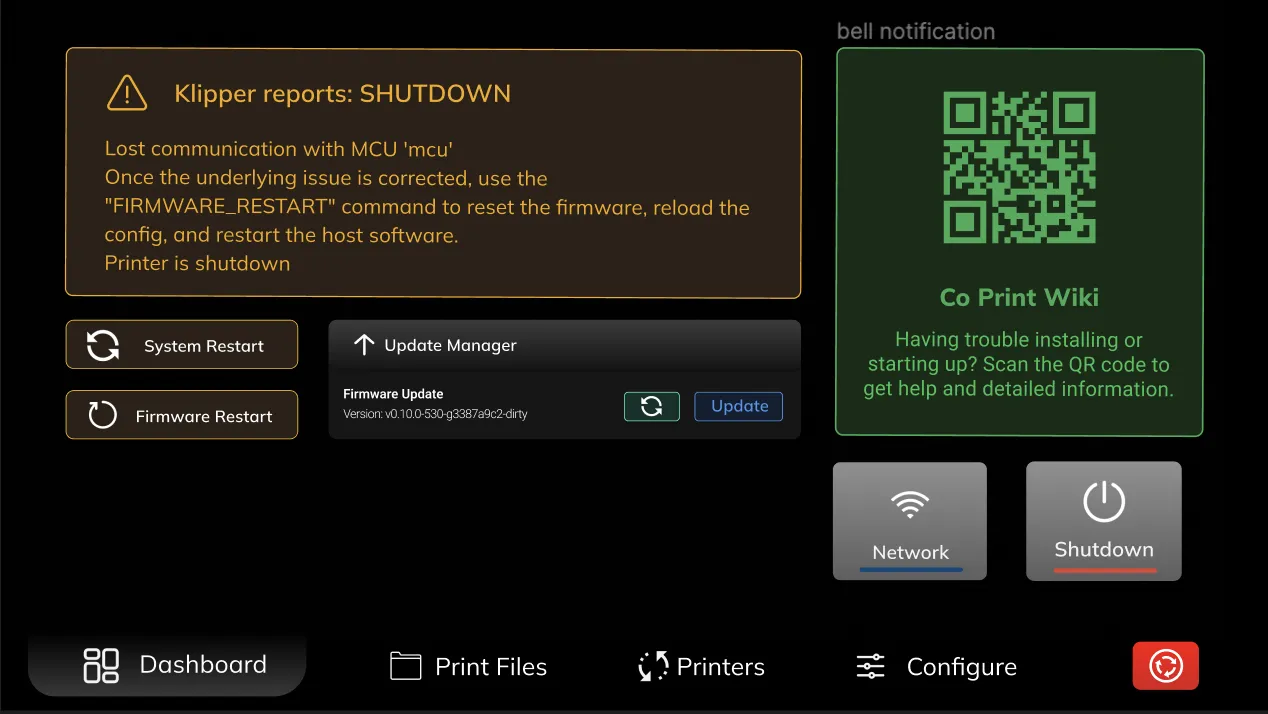Click the 'Lost communication with MCU' line
Screen dimensions: 1268x714
point(279,149)
